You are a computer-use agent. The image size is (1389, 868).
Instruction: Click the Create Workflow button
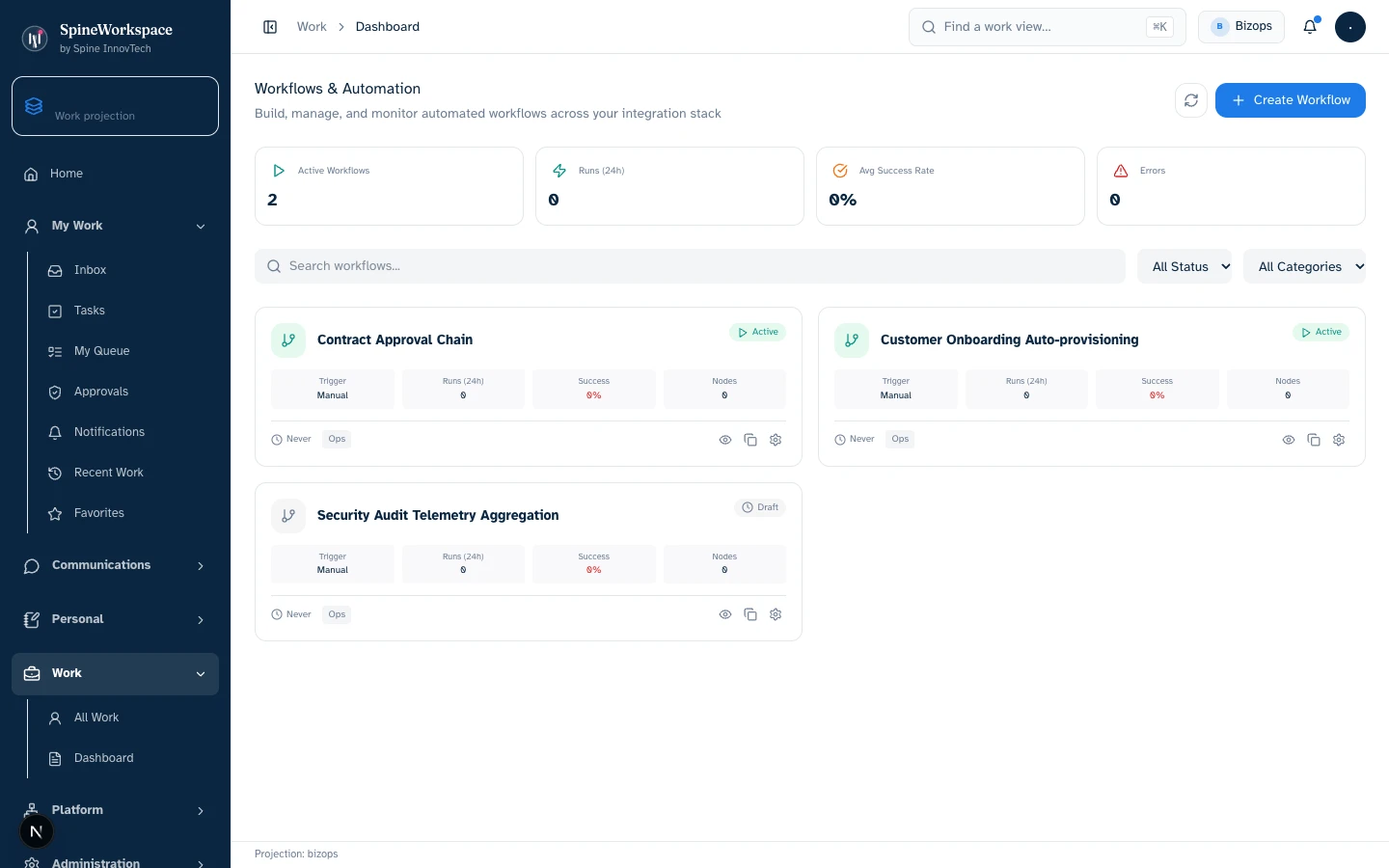coord(1291,100)
